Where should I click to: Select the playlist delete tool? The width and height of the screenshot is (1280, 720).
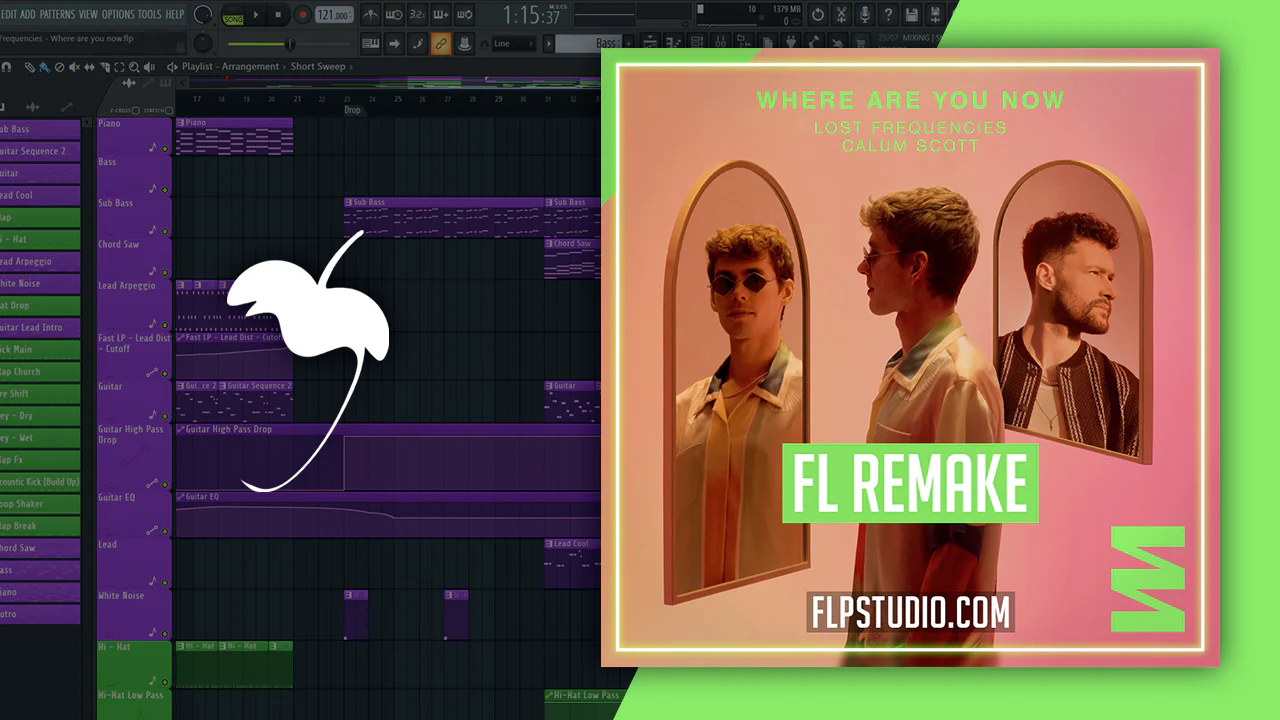point(59,67)
